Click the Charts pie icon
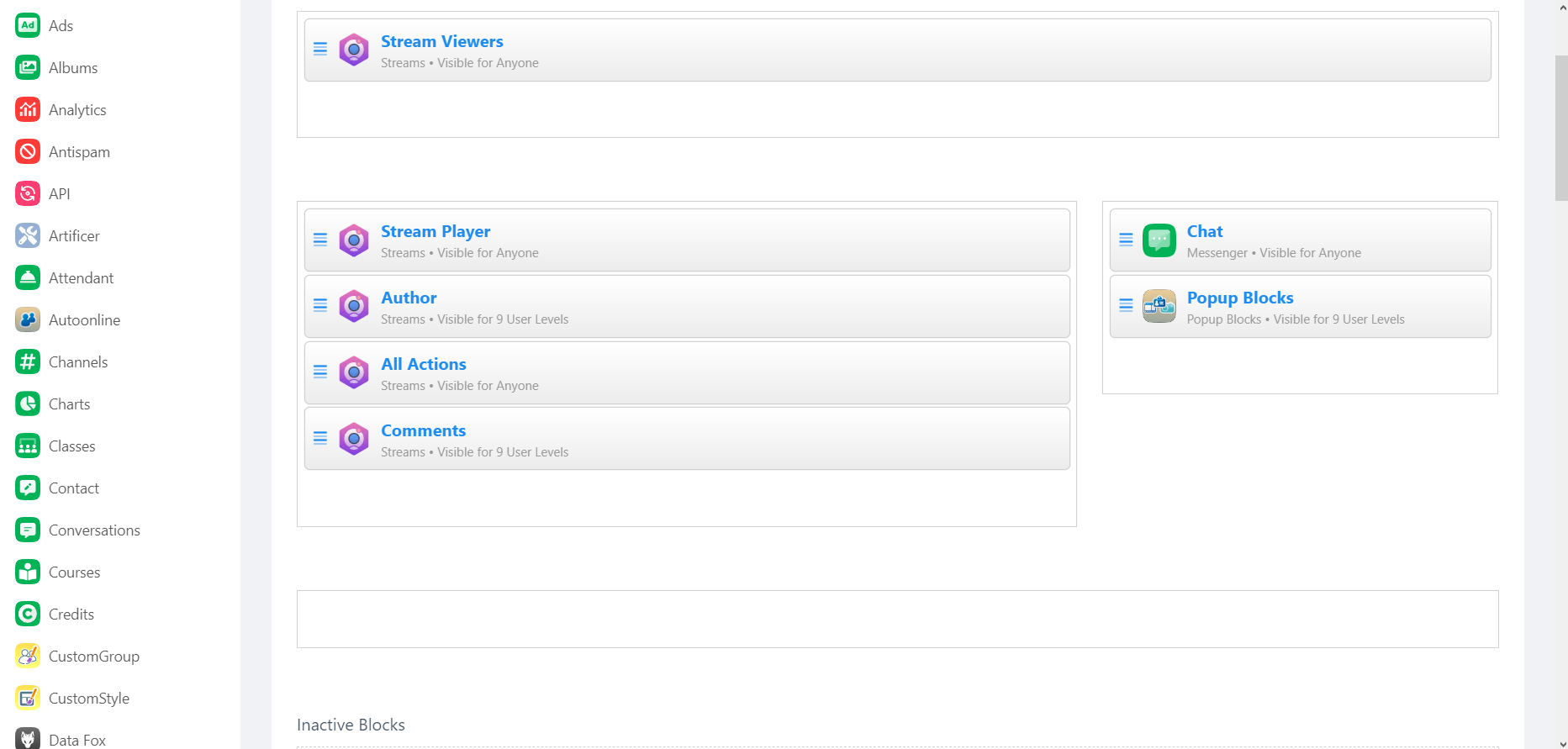Viewport: 1568px width, 749px height. pos(28,404)
